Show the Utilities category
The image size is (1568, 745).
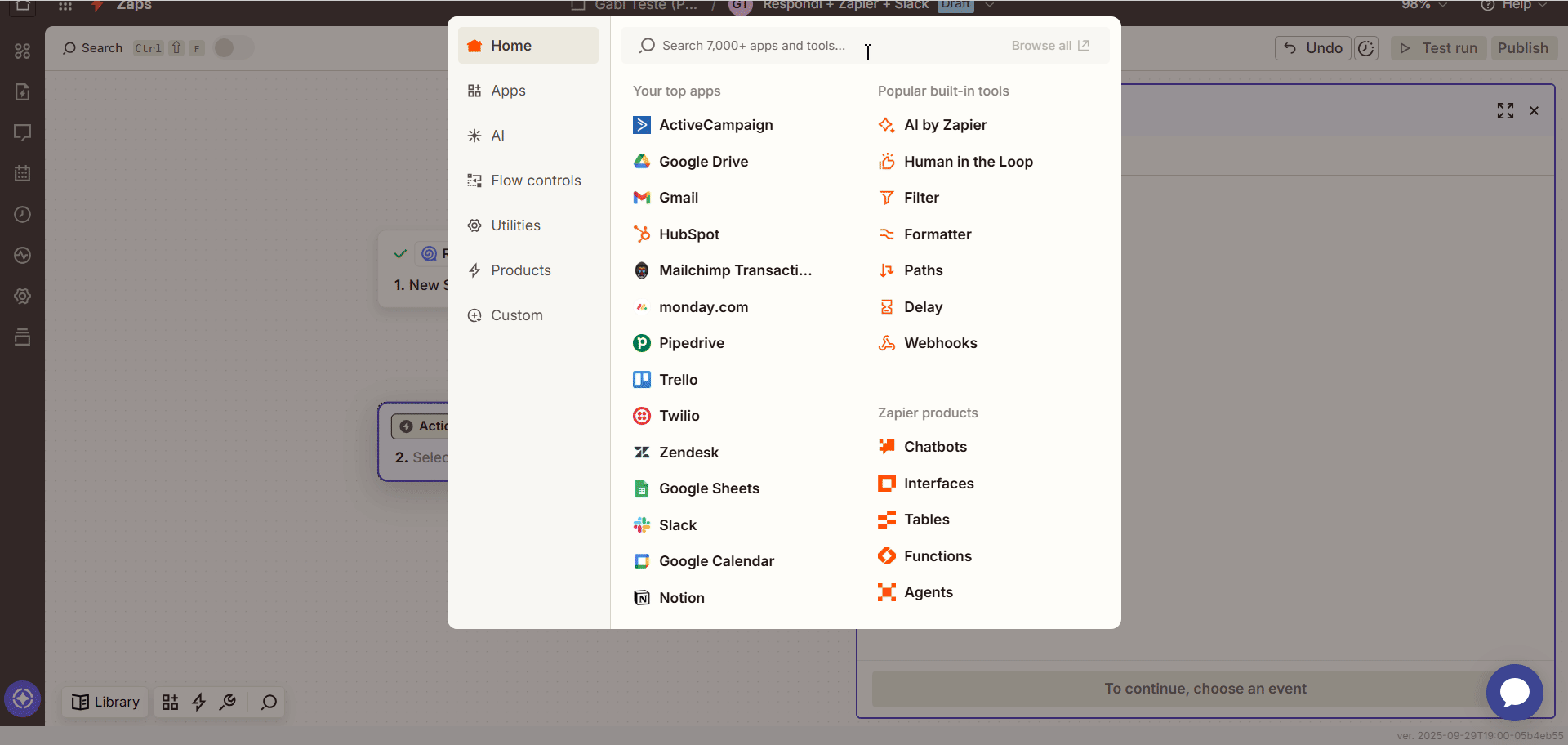[528, 225]
